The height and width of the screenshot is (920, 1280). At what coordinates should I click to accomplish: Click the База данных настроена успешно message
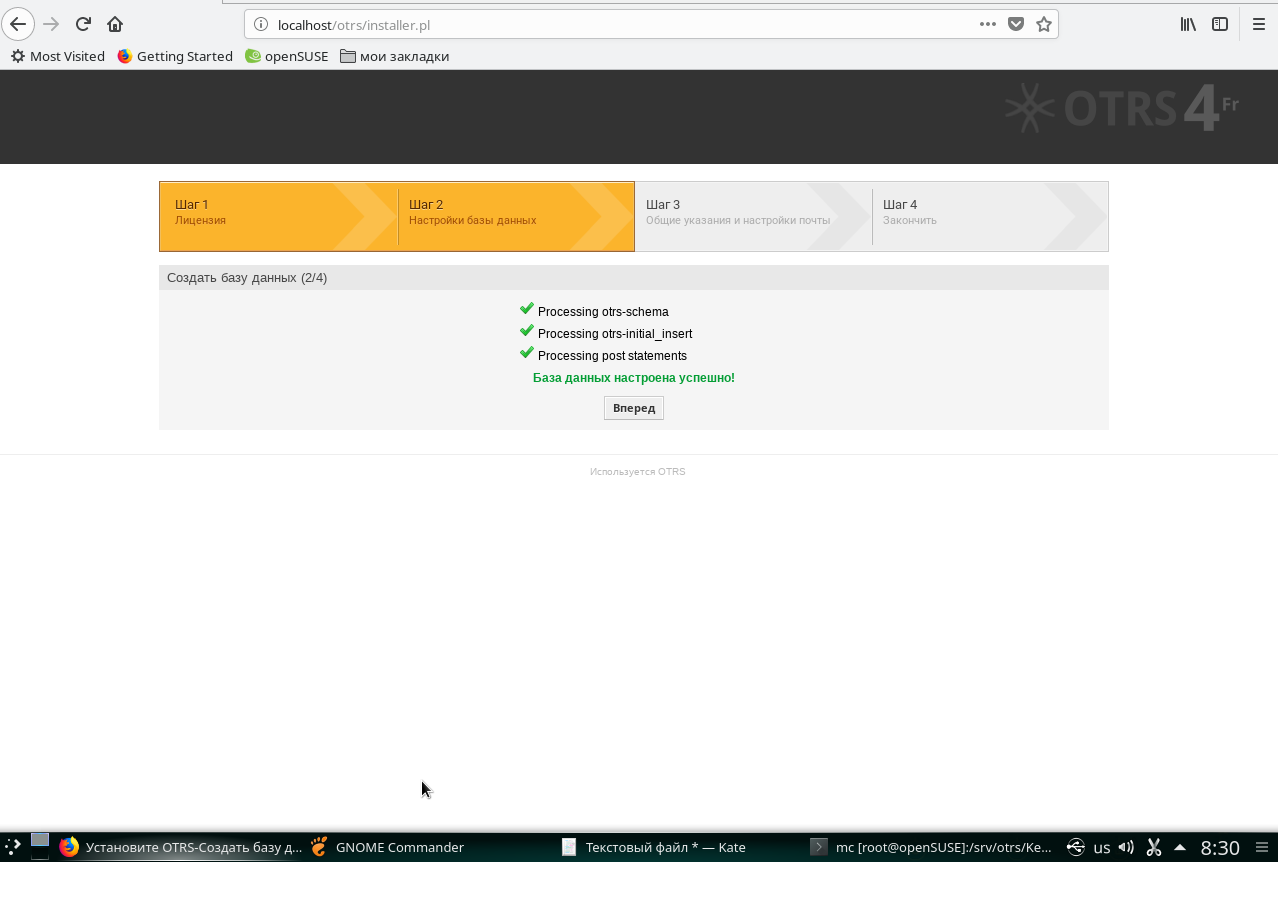[x=634, y=378]
